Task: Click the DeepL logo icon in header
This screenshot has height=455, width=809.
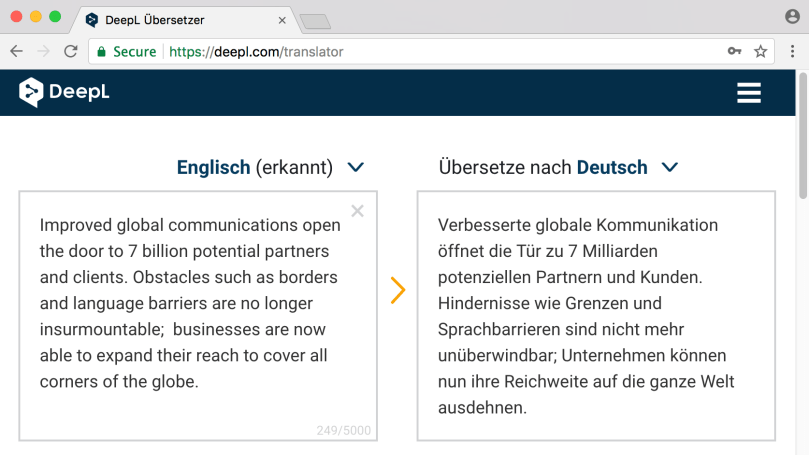Action: (x=31, y=92)
